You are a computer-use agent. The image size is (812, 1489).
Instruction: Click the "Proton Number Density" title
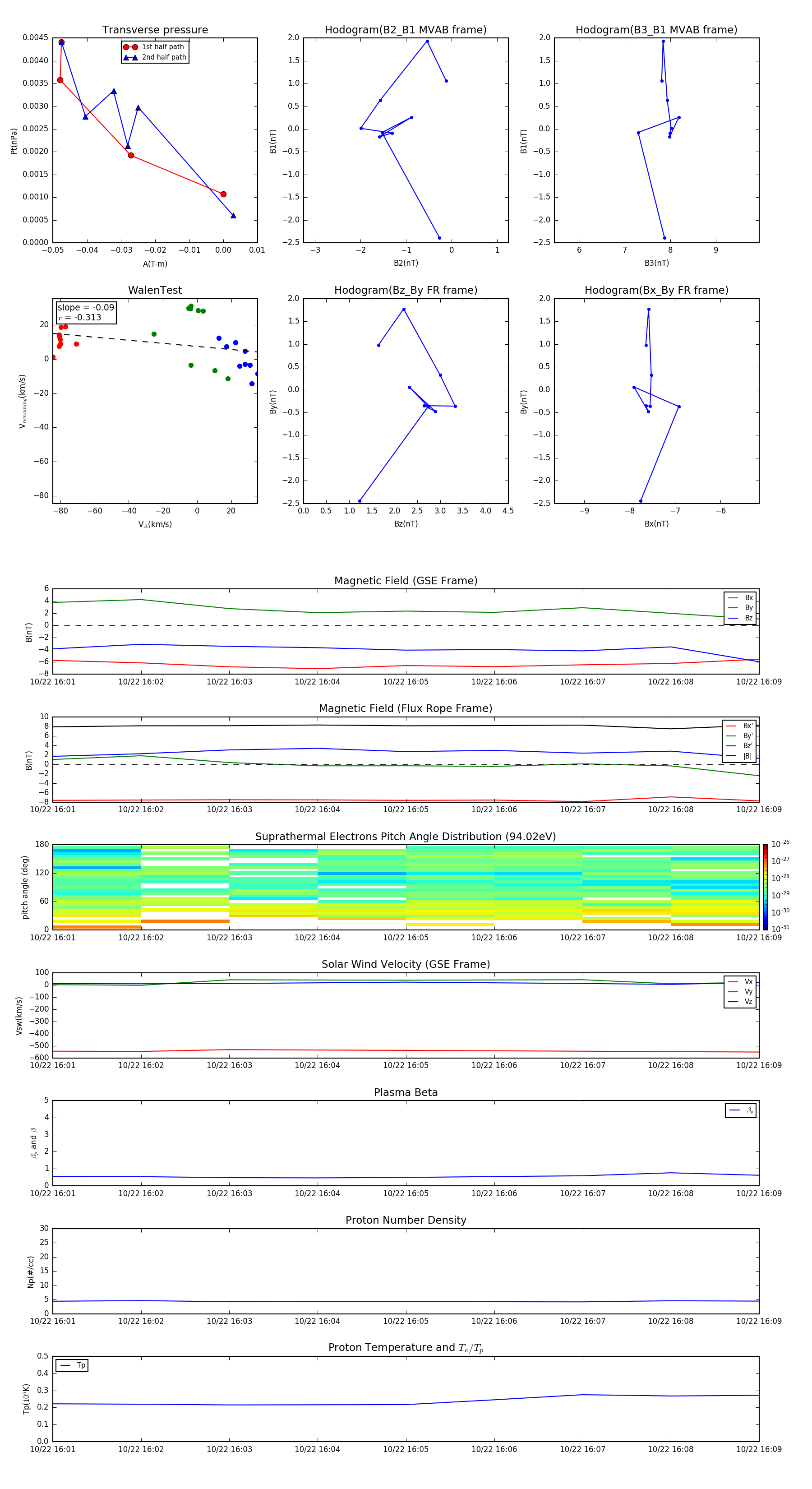[x=406, y=1220]
